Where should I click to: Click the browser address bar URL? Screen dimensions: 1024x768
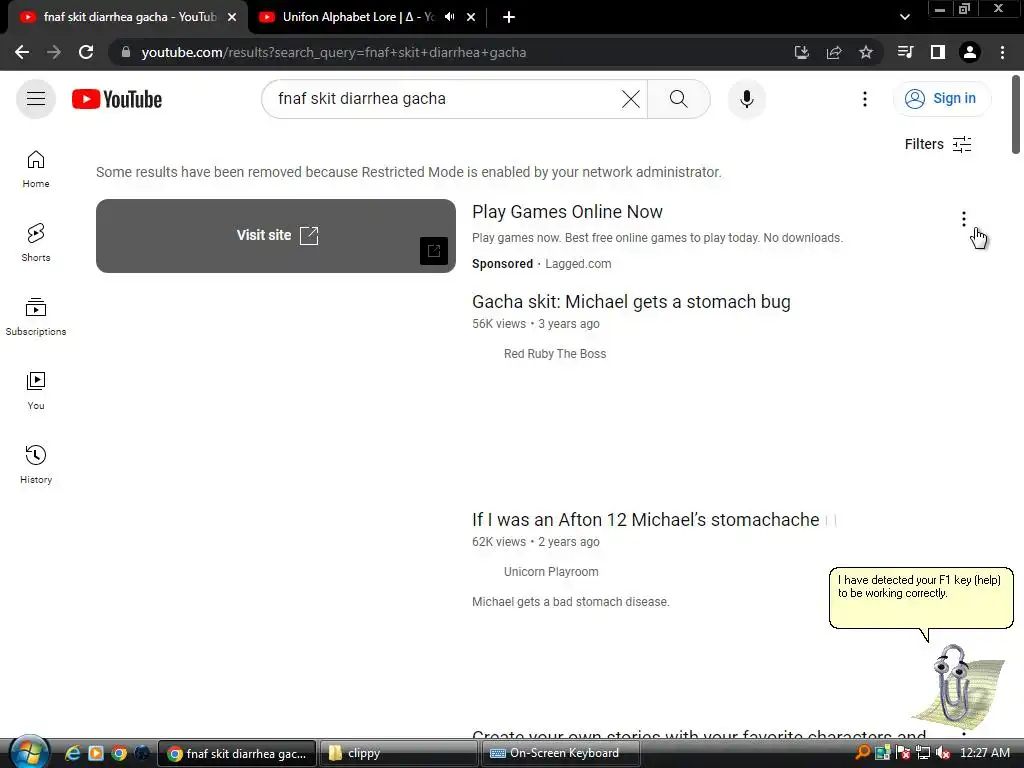pyautogui.click(x=334, y=52)
